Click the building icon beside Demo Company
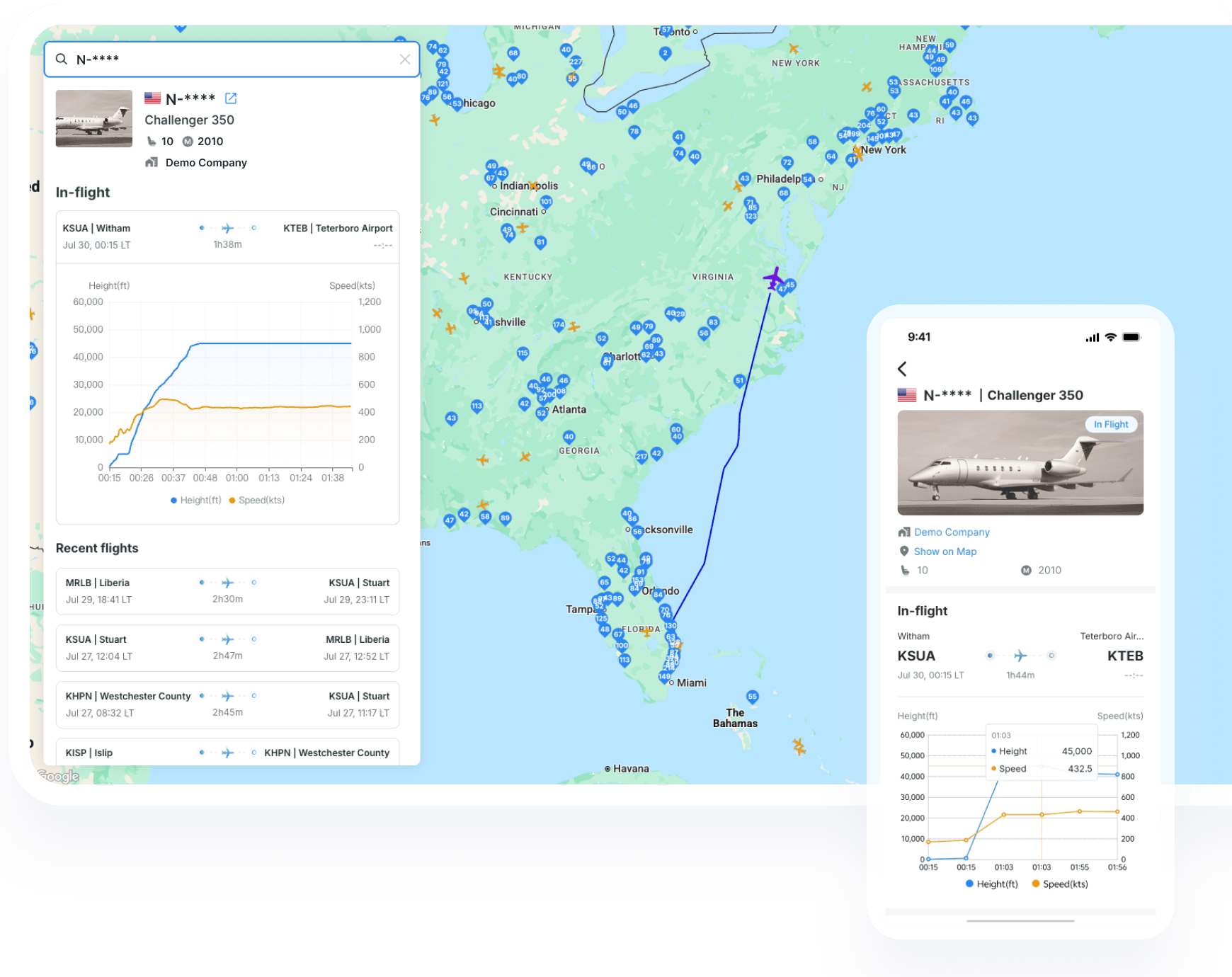Image resolution: width=1232 pixels, height=977 pixels. (x=150, y=162)
